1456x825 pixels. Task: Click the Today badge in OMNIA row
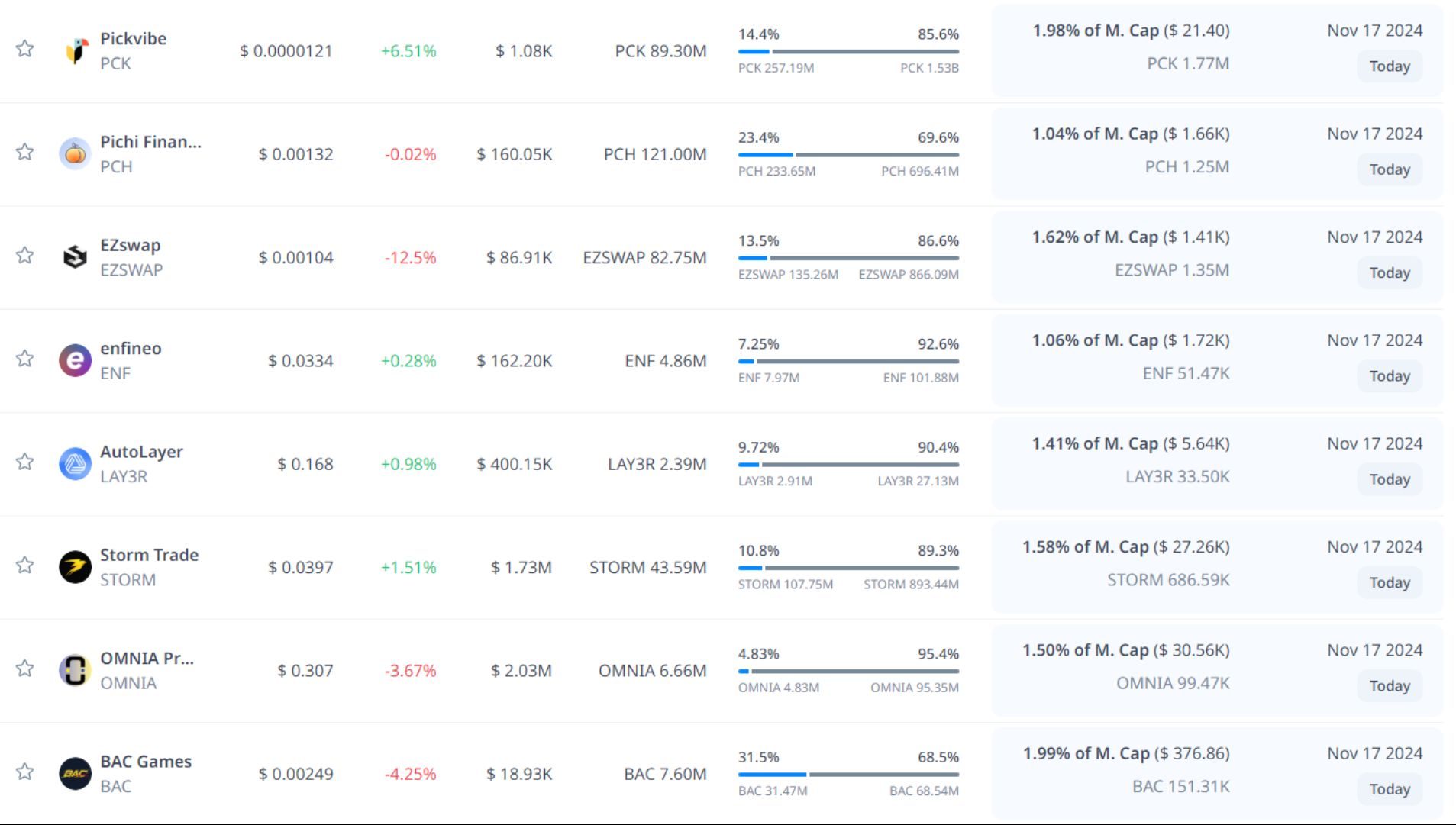tap(1389, 686)
